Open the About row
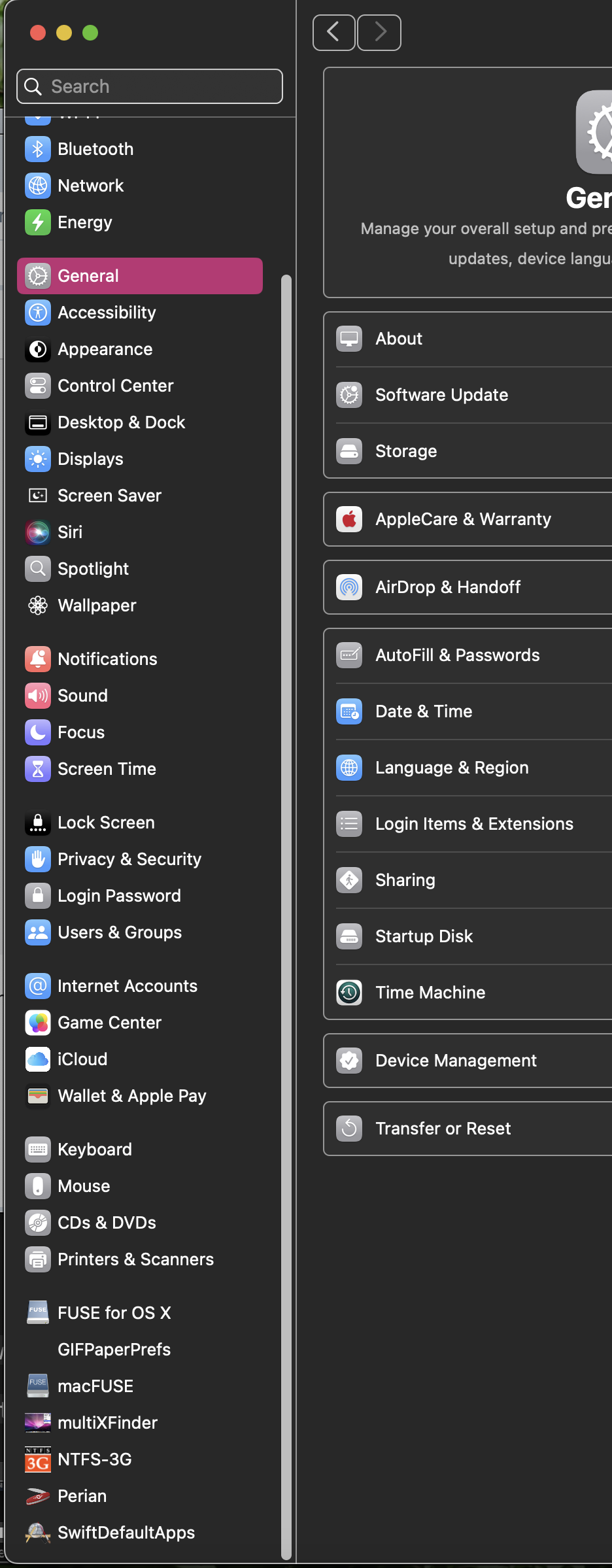 pos(468,339)
